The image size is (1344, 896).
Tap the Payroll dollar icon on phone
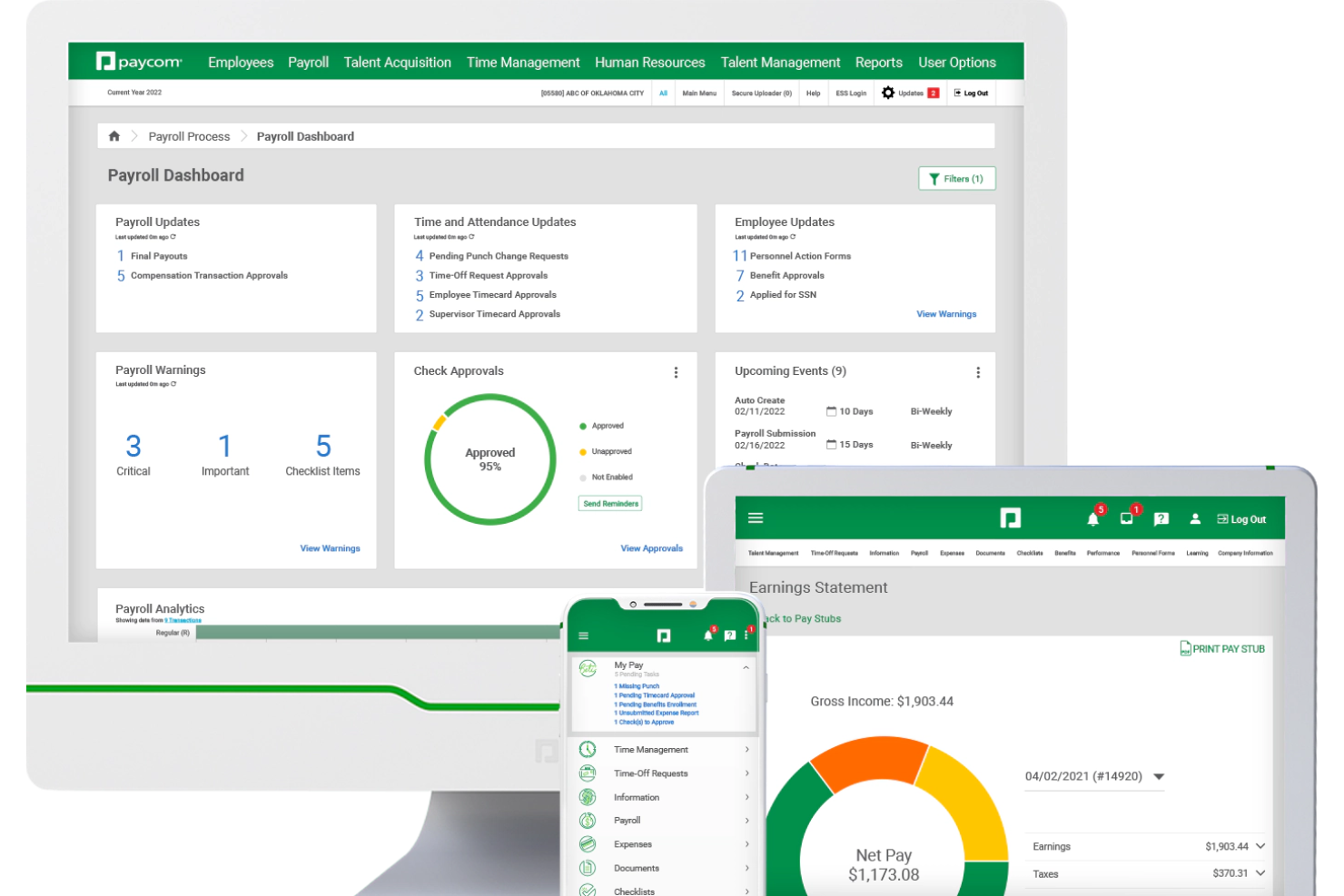coord(588,821)
